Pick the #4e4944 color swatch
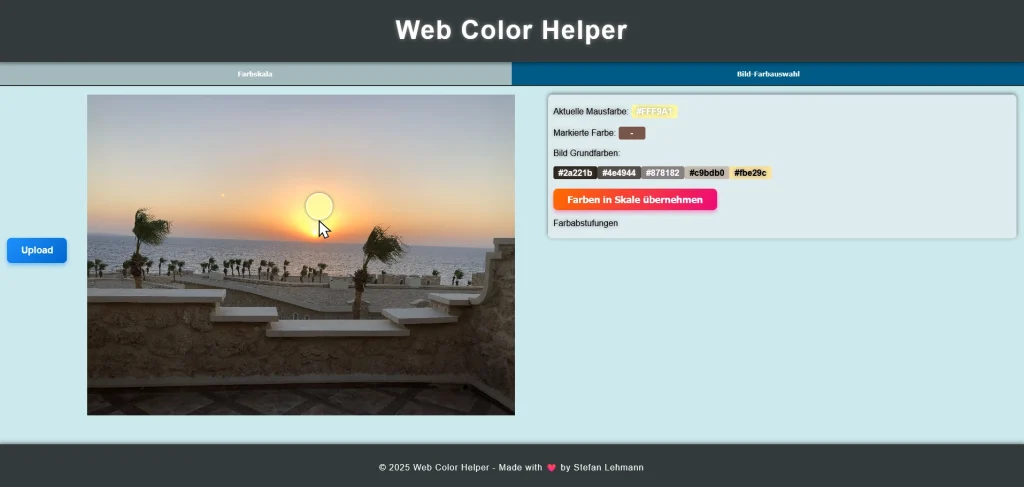This screenshot has height=487, width=1024. 619,173
